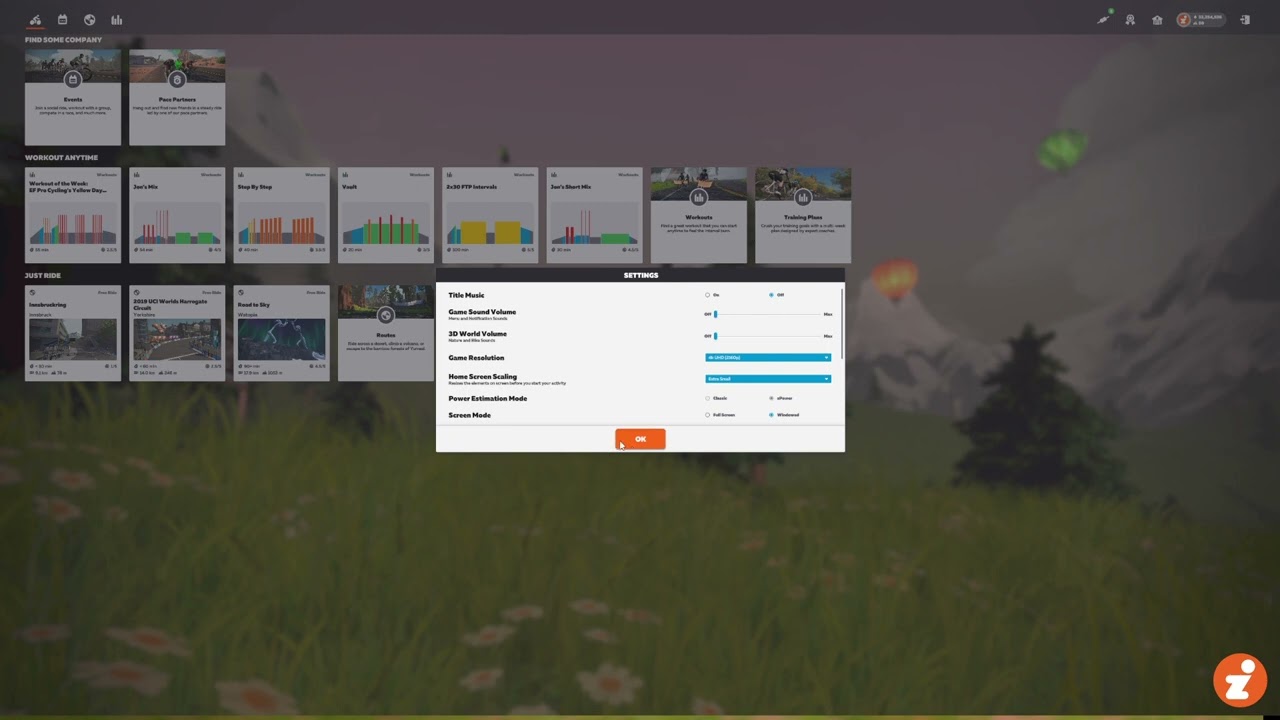The height and width of the screenshot is (720, 1280).
Task: Click the Power Estimation Mode label
Action: coord(487,398)
